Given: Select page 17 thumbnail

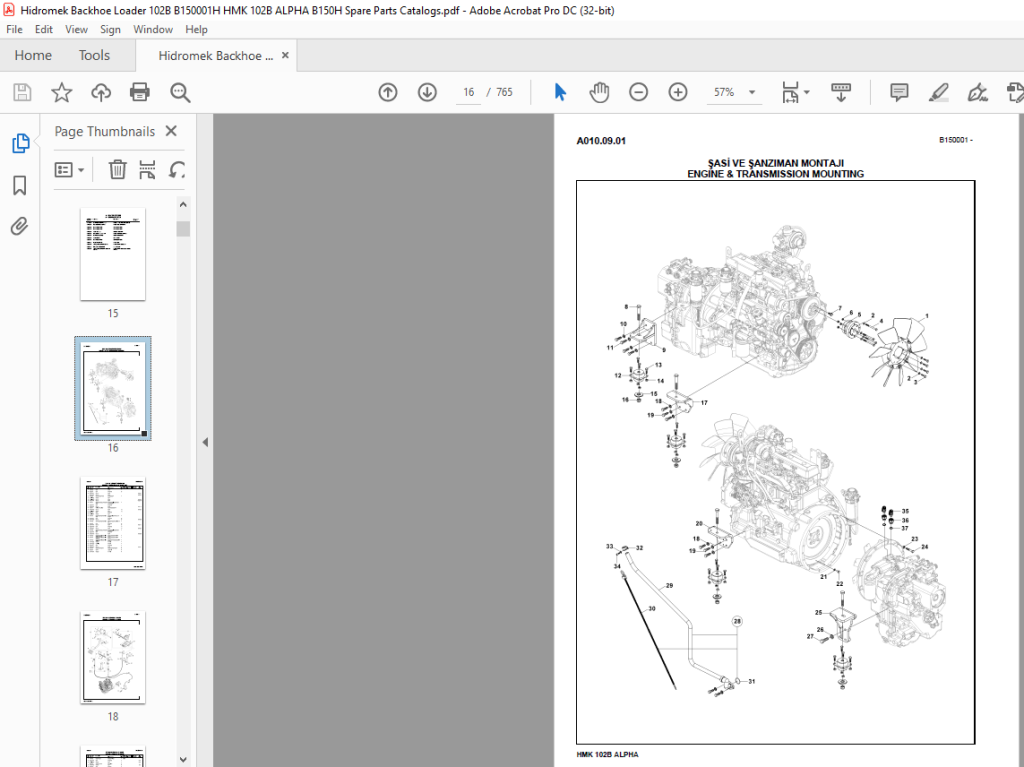Looking at the screenshot, I should [112, 523].
